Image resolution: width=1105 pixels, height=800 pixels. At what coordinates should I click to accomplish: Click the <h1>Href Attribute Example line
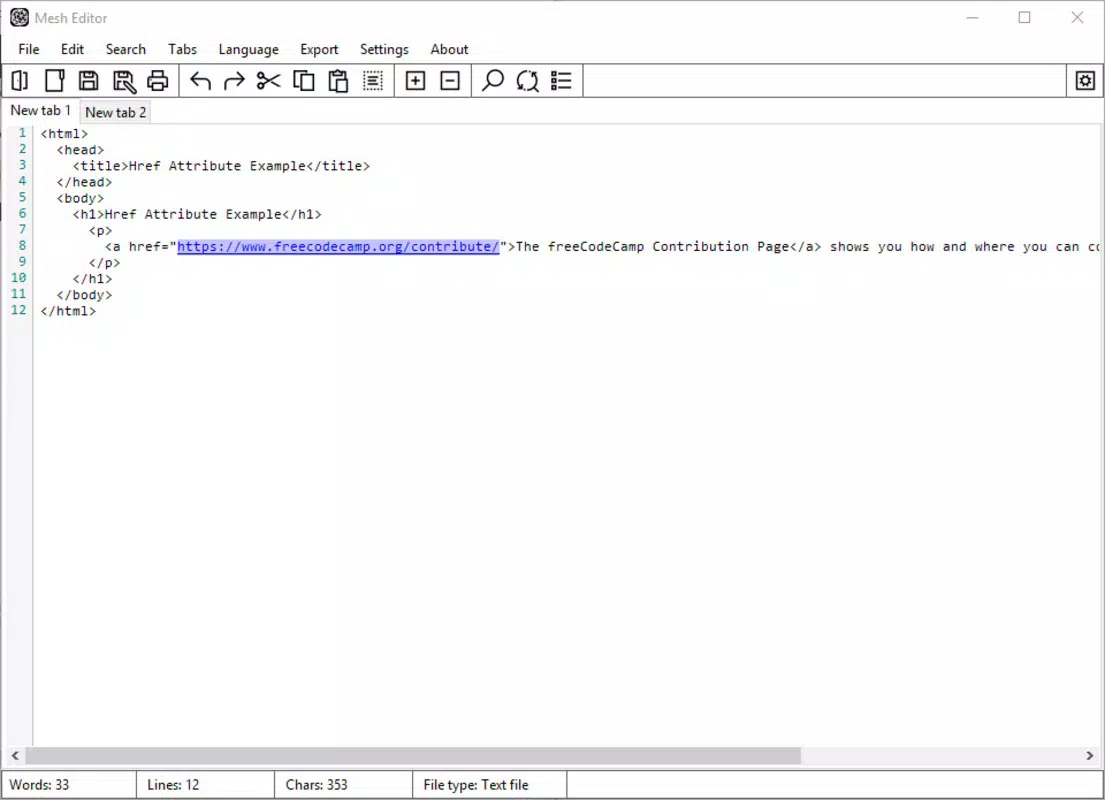coord(197,214)
